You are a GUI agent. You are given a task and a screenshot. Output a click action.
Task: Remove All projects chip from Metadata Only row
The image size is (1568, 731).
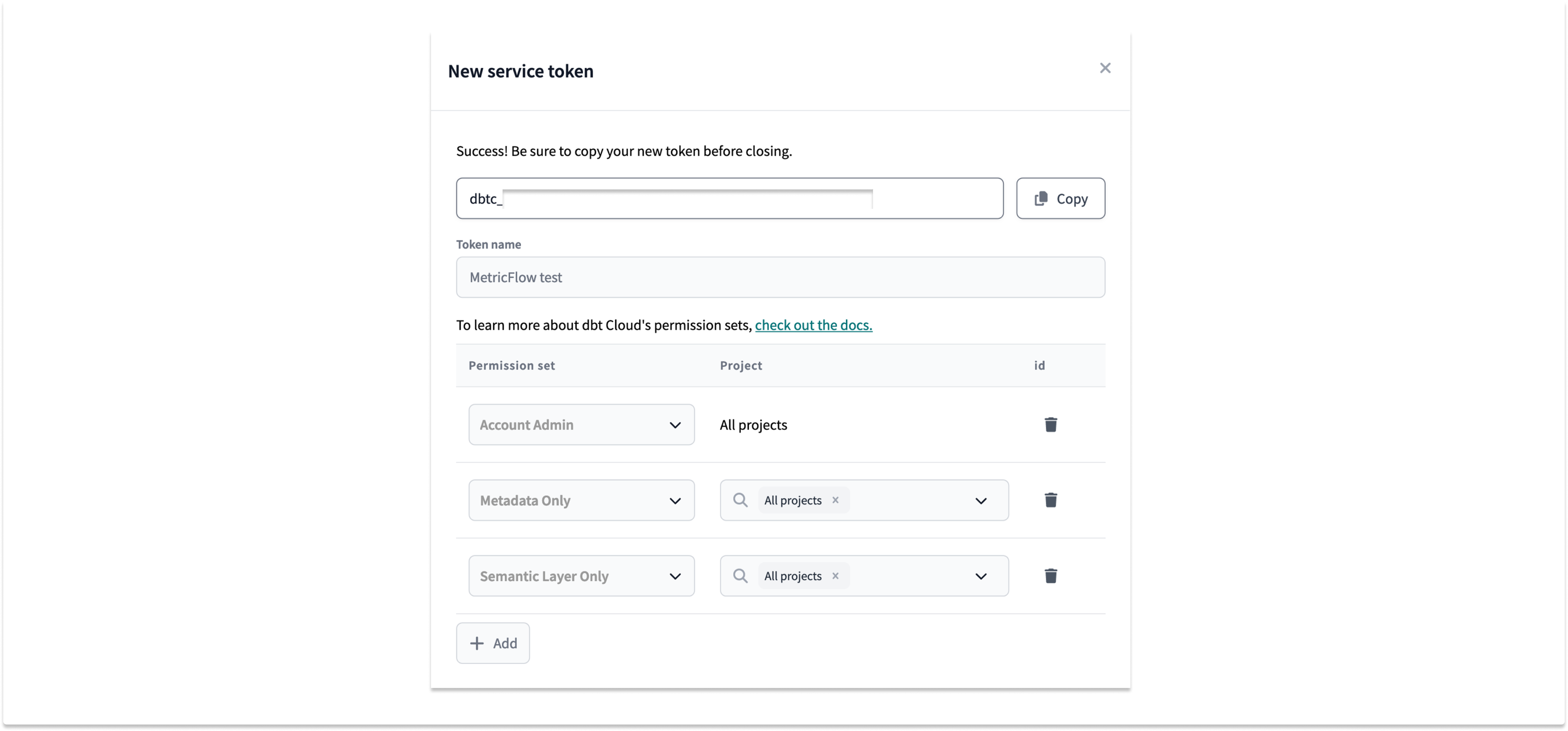pos(836,500)
